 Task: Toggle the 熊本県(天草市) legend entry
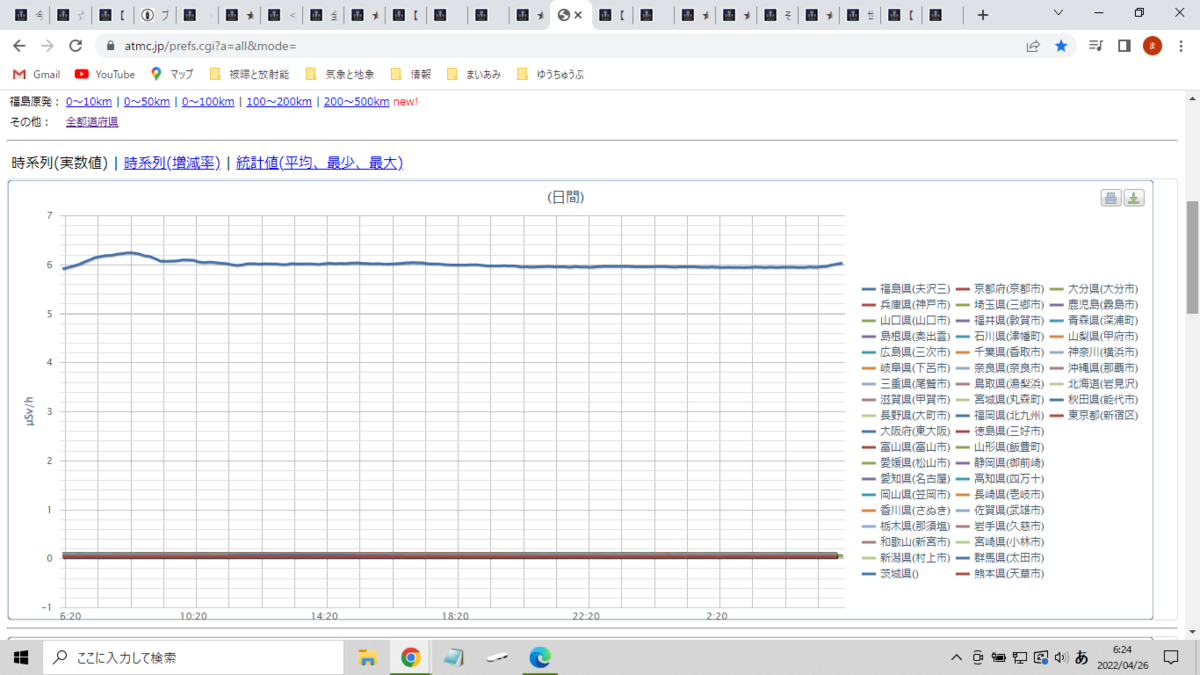click(x=999, y=574)
